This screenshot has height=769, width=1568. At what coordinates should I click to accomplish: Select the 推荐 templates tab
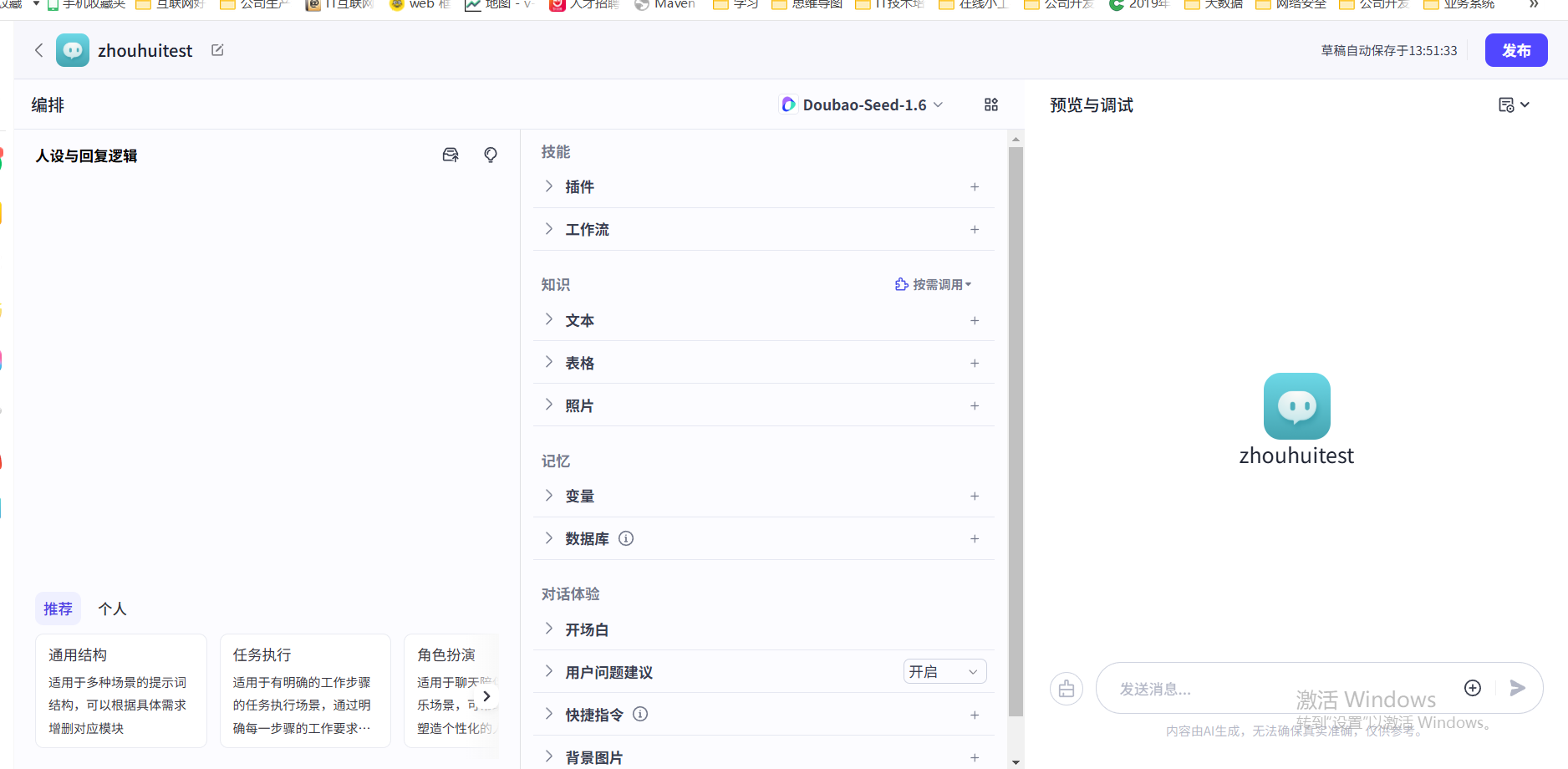(58, 609)
